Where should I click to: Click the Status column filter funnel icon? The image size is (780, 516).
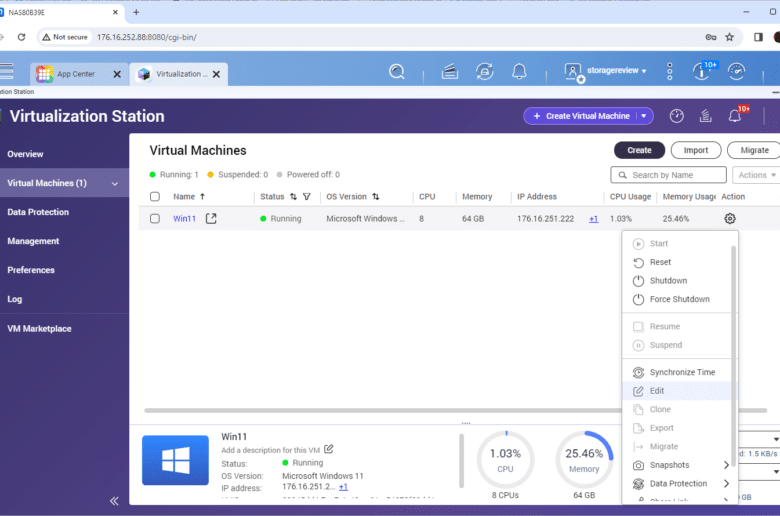[x=307, y=197]
